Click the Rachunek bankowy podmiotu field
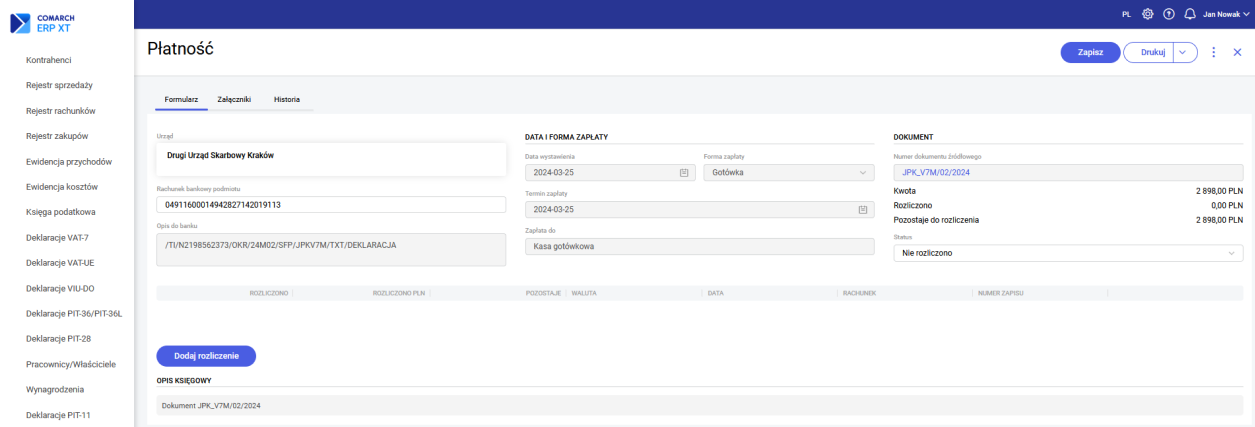1255x427 pixels. click(x=331, y=205)
